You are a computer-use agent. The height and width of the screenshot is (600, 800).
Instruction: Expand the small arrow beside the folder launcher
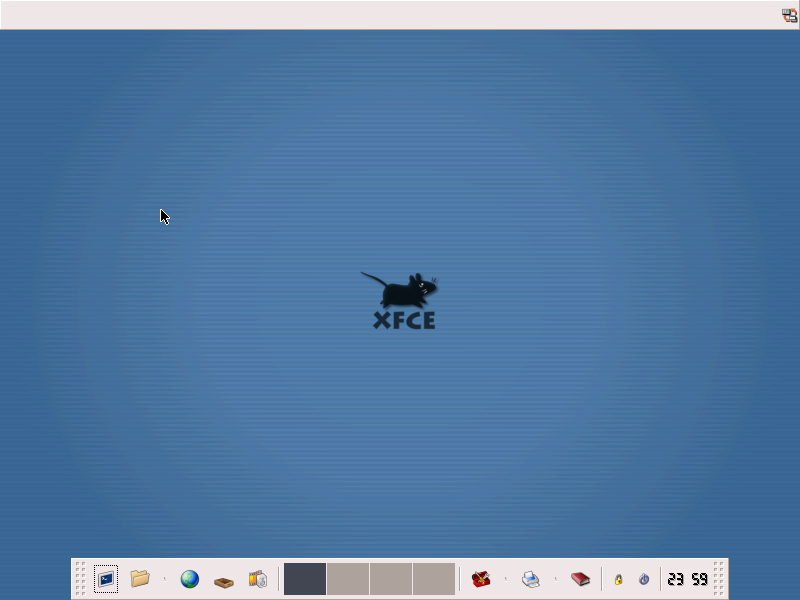pyautogui.click(x=165, y=579)
